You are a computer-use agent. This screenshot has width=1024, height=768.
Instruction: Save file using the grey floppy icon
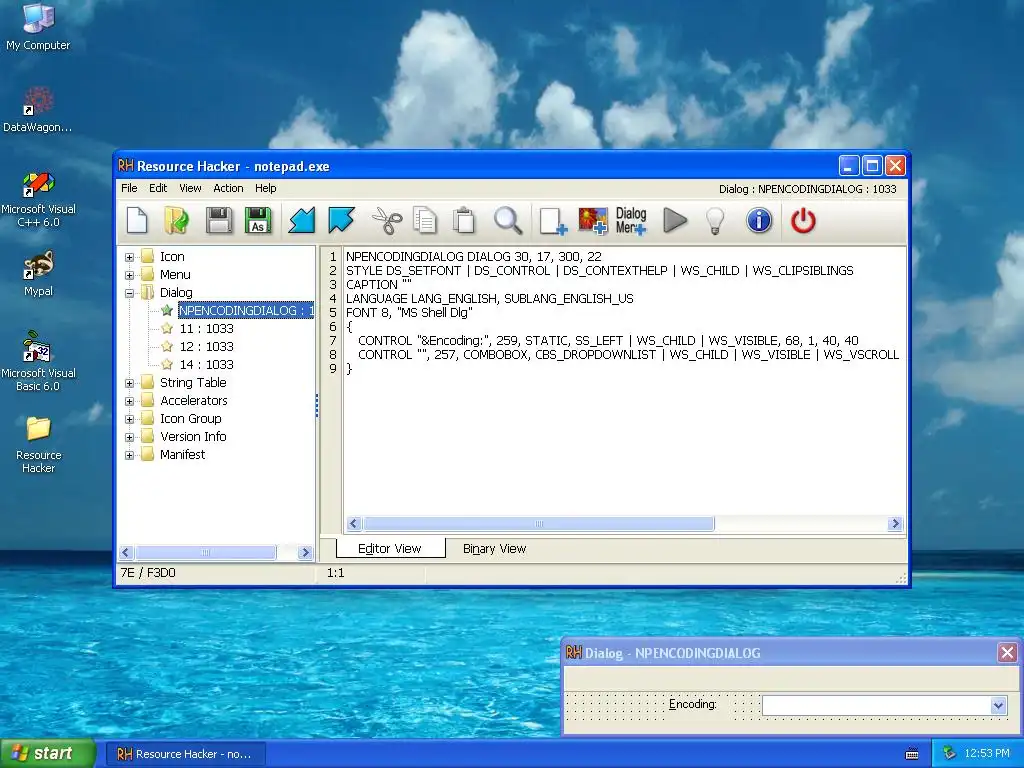(x=219, y=221)
